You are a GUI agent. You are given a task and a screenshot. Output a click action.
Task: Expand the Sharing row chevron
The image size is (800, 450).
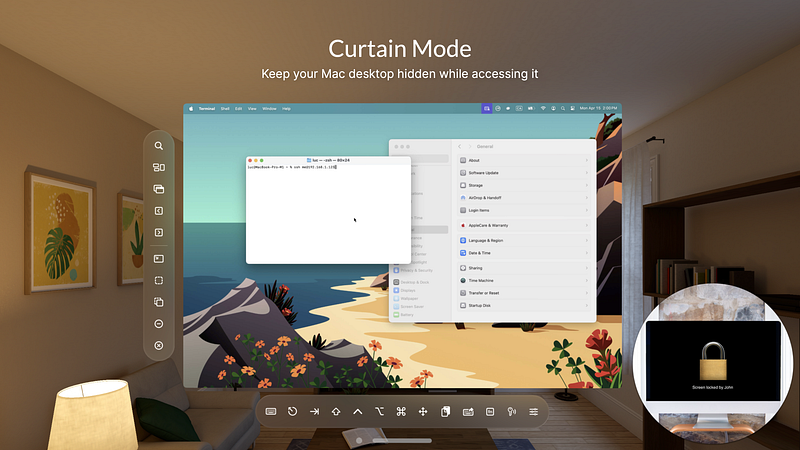[586, 268]
